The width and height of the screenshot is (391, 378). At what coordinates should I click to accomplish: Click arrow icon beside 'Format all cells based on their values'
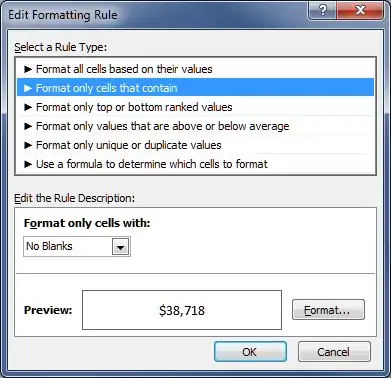click(x=28, y=69)
